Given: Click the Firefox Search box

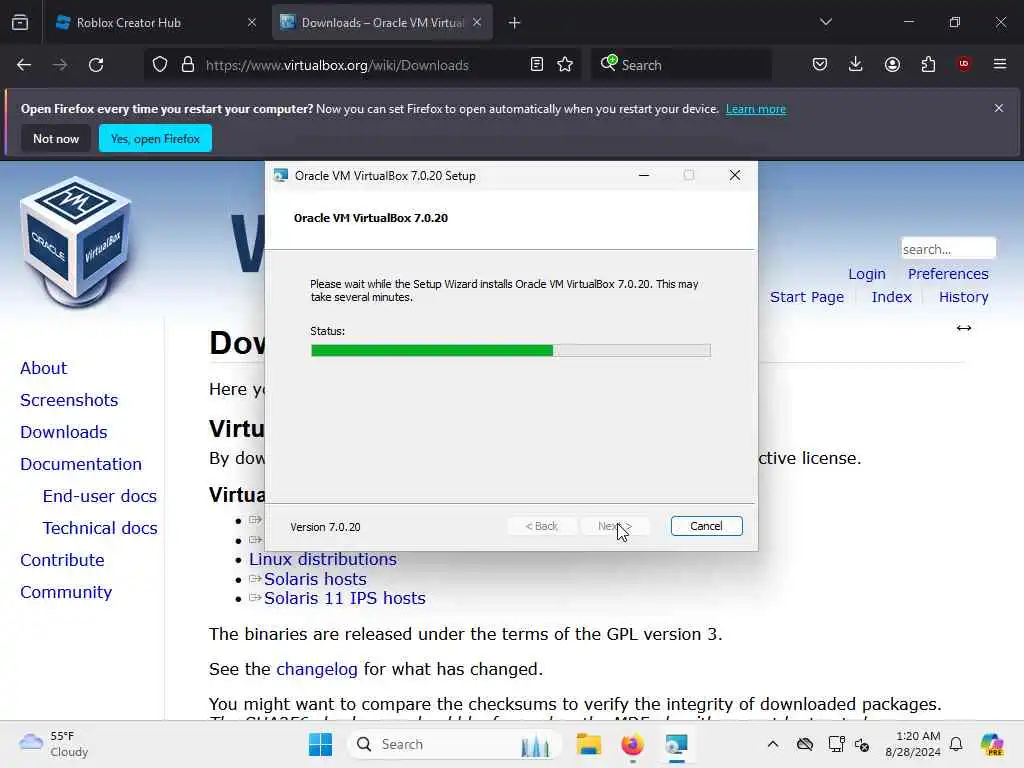Looking at the screenshot, I should pos(681,65).
